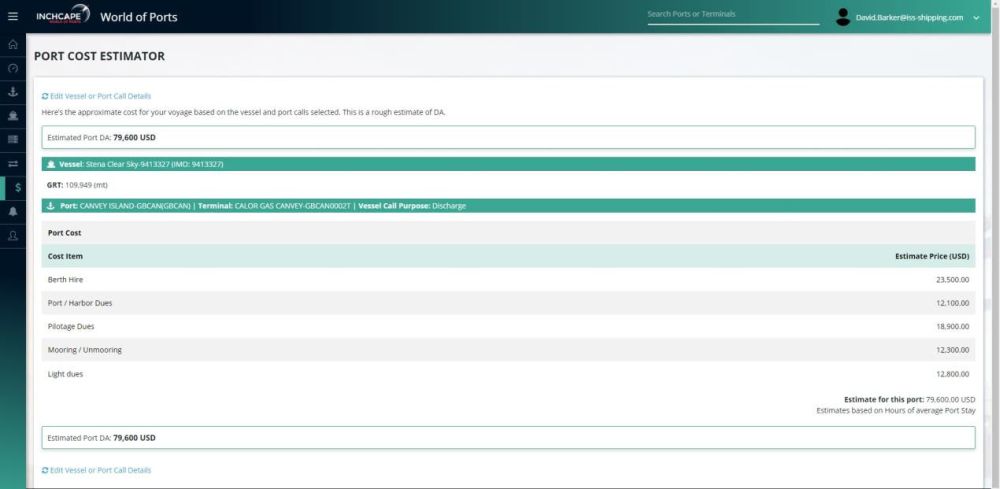The width and height of the screenshot is (1000, 489).
Task: Click the Estimate Price (USD) column header
Action: (x=932, y=256)
